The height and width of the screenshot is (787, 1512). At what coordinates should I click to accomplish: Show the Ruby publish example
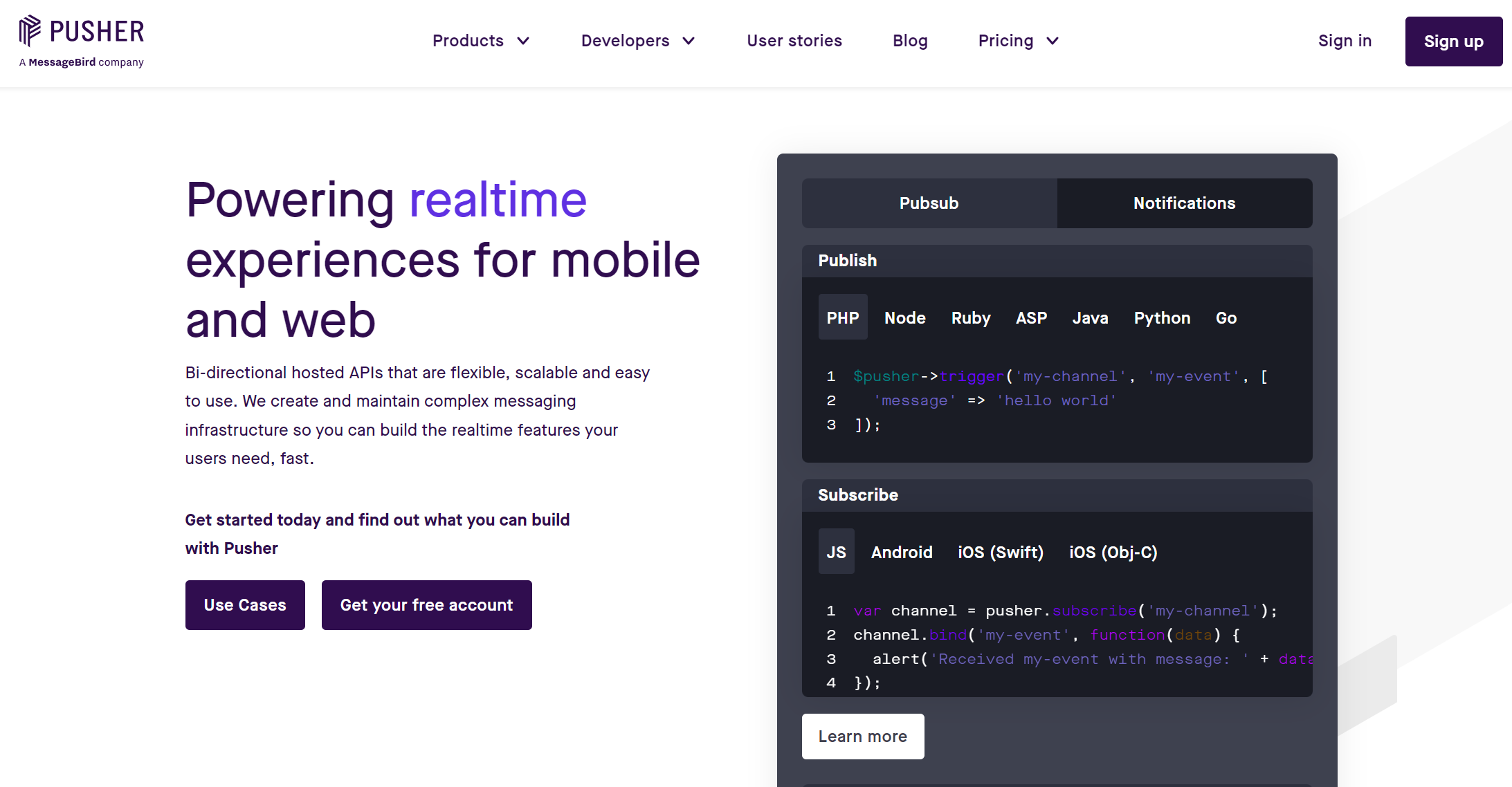(x=970, y=318)
